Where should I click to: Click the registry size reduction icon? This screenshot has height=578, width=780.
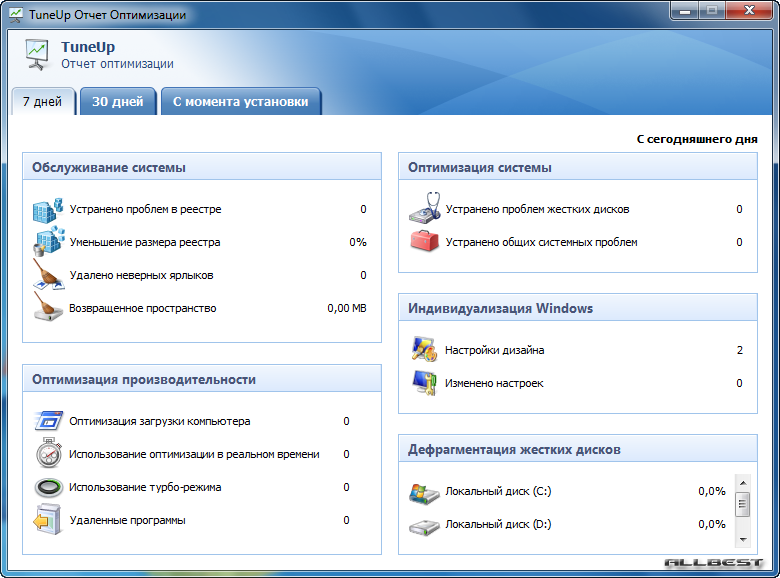[x=48, y=242]
